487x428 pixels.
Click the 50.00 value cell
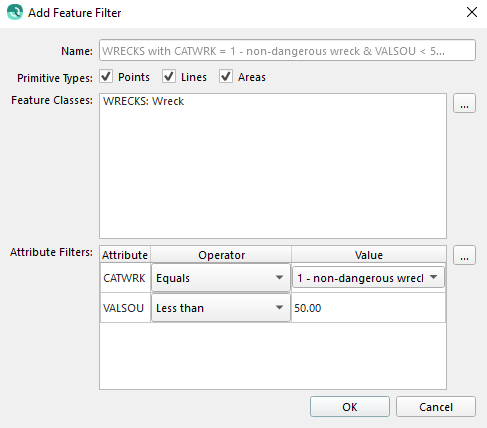368,308
